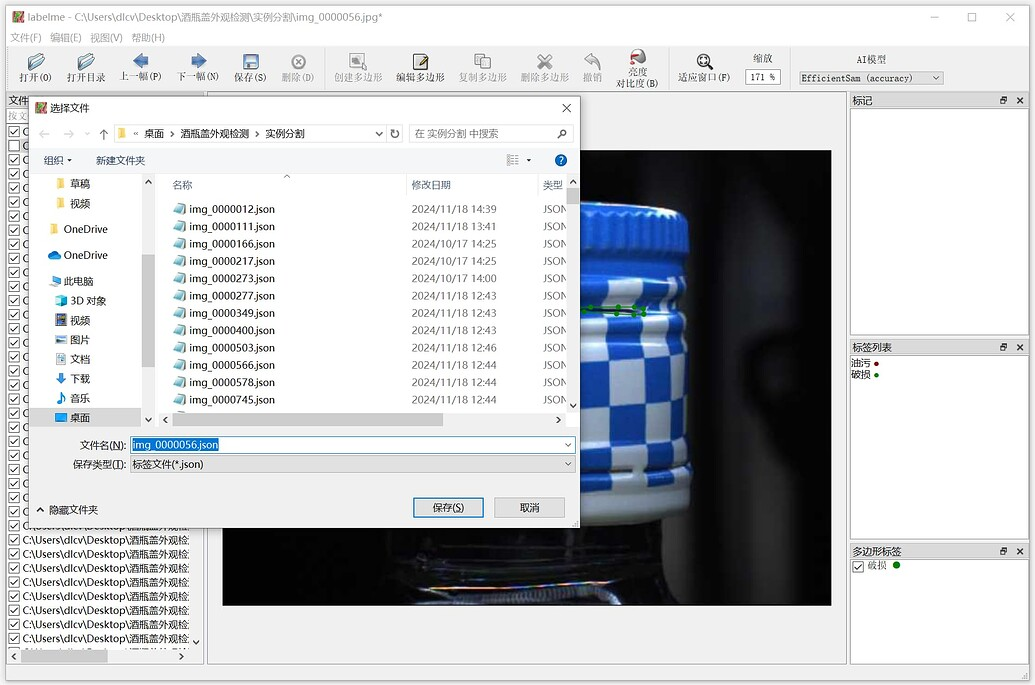The height and width of the screenshot is (685, 1035).
Task: Toggle the second-from-bottom file list checkbox
Action: (14, 624)
